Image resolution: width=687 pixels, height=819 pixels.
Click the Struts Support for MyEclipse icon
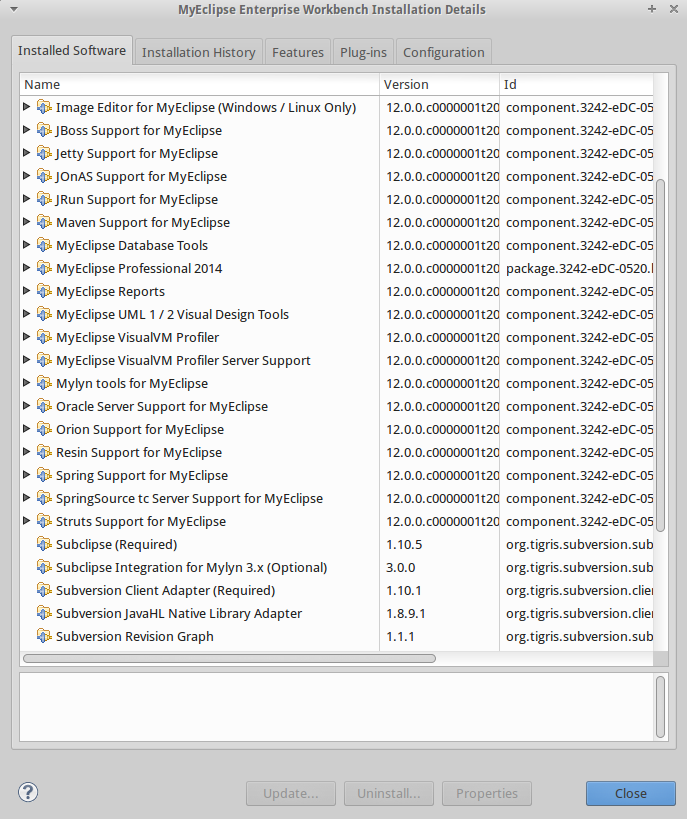44,521
